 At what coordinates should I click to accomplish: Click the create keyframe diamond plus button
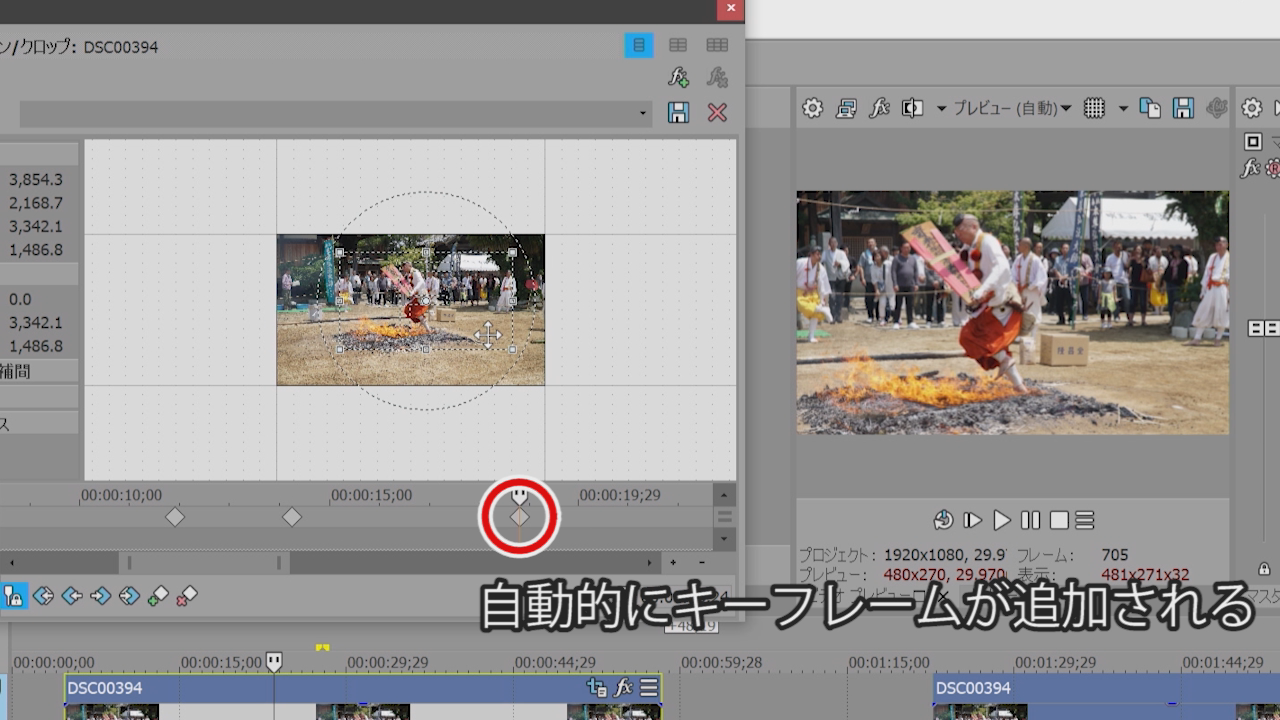pyautogui.click(x=158, y=596)
